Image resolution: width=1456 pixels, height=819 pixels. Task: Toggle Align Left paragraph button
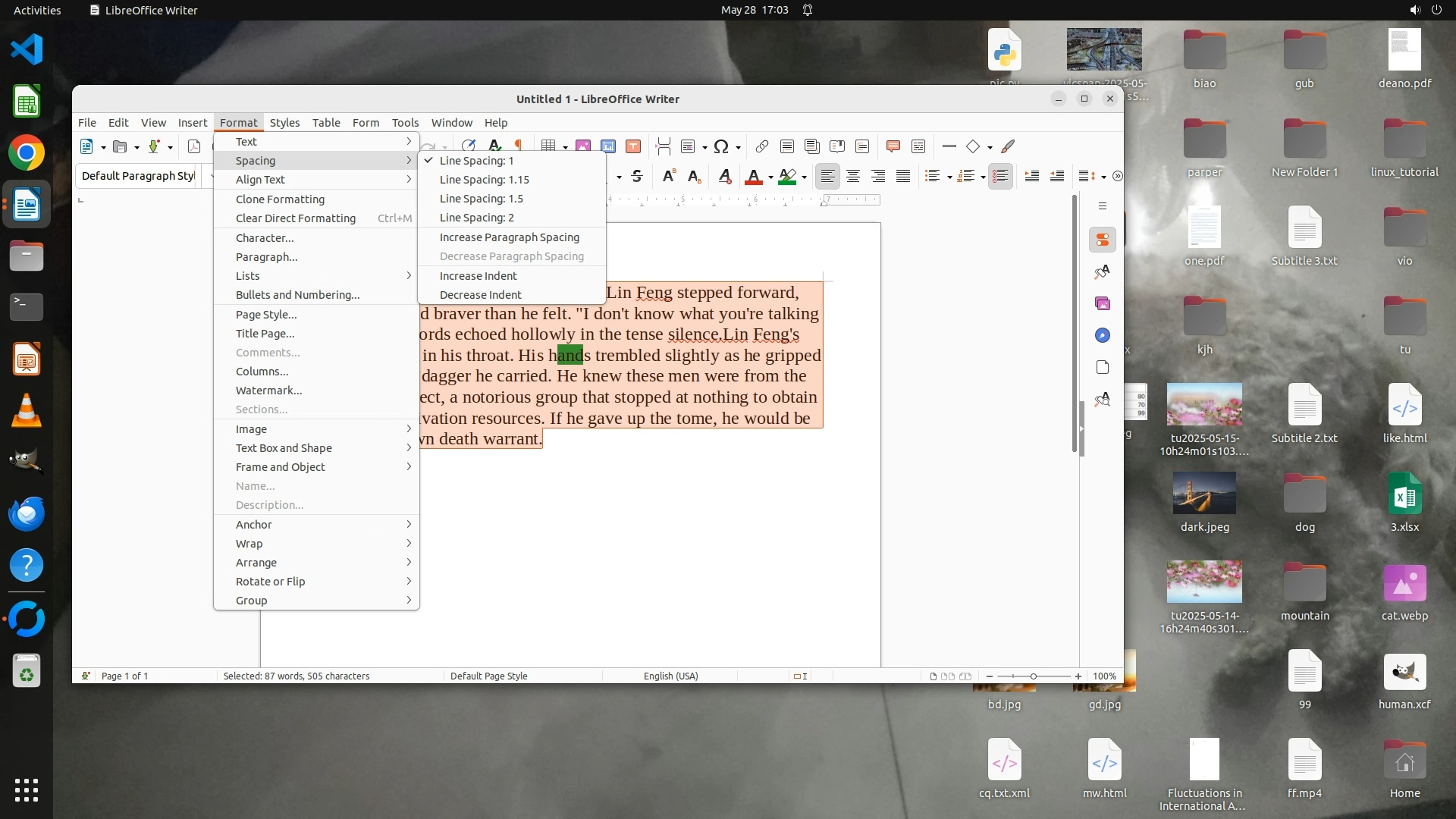[x=827, y=176]
